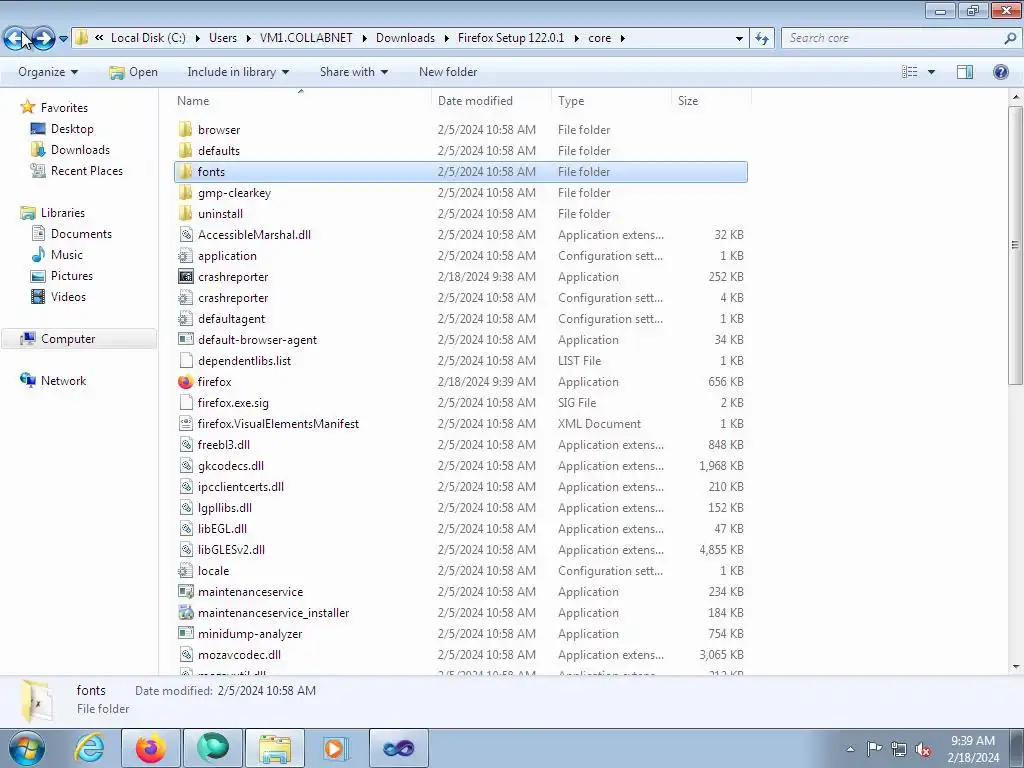
Task: Click Users in the address breadcrumb
Action: pyautogui.click(x=223, y=38)
